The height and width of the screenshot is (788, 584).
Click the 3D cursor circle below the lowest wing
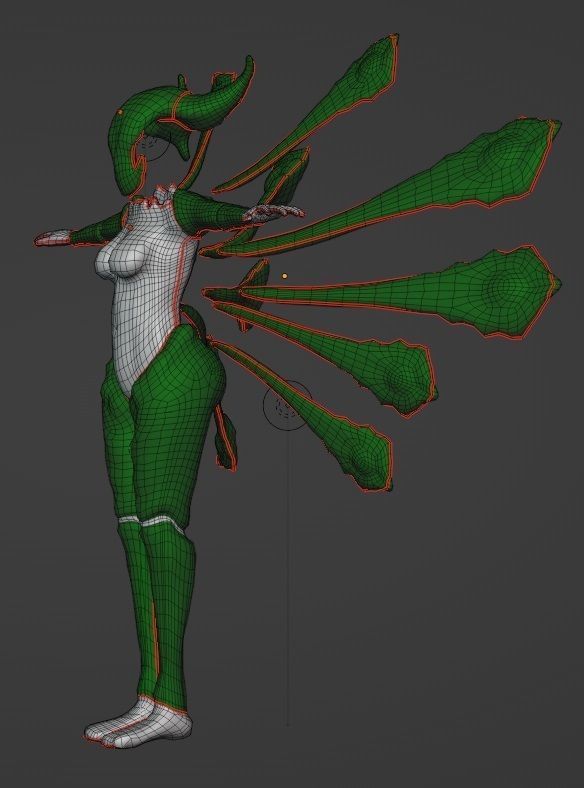pos(288,406)
